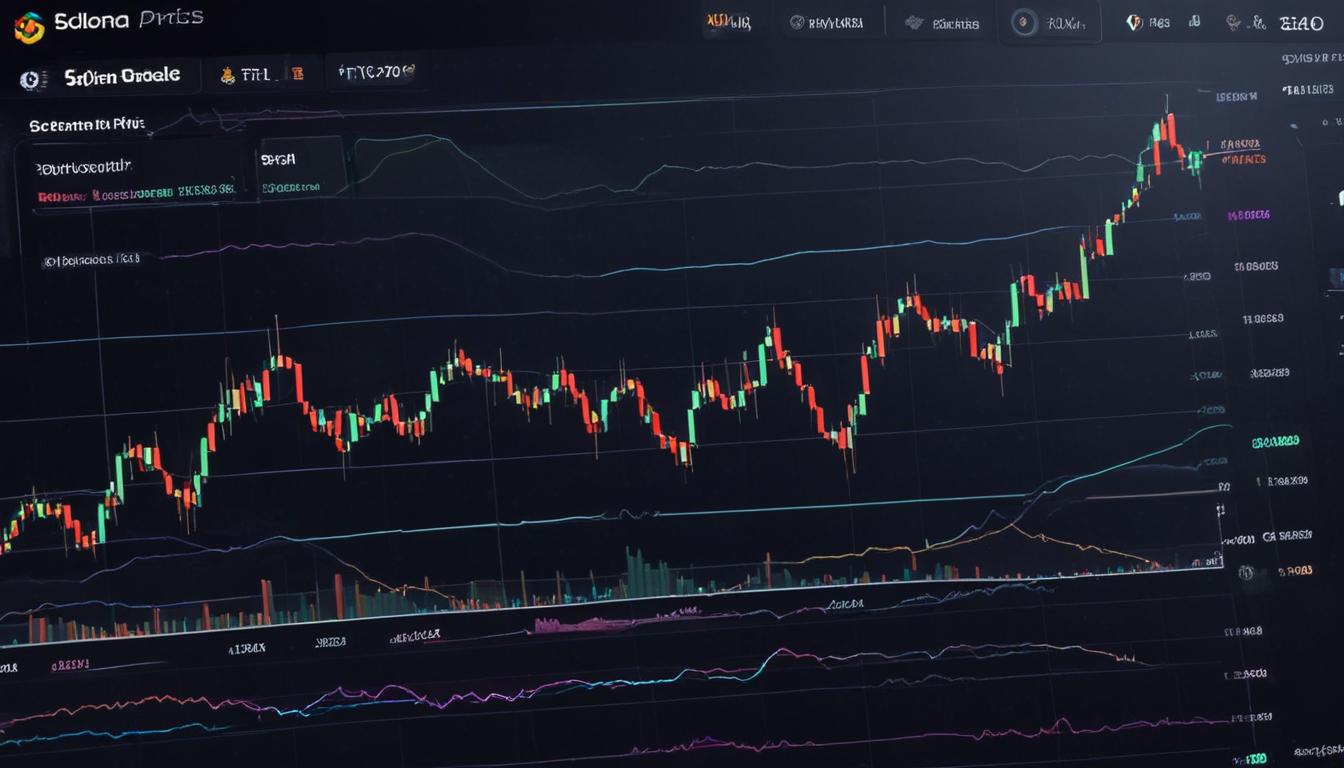Select the purple wallet token icon top right
This screenshot has height=768, width=1344.
pyautogui.click(x=1134, y=21)
